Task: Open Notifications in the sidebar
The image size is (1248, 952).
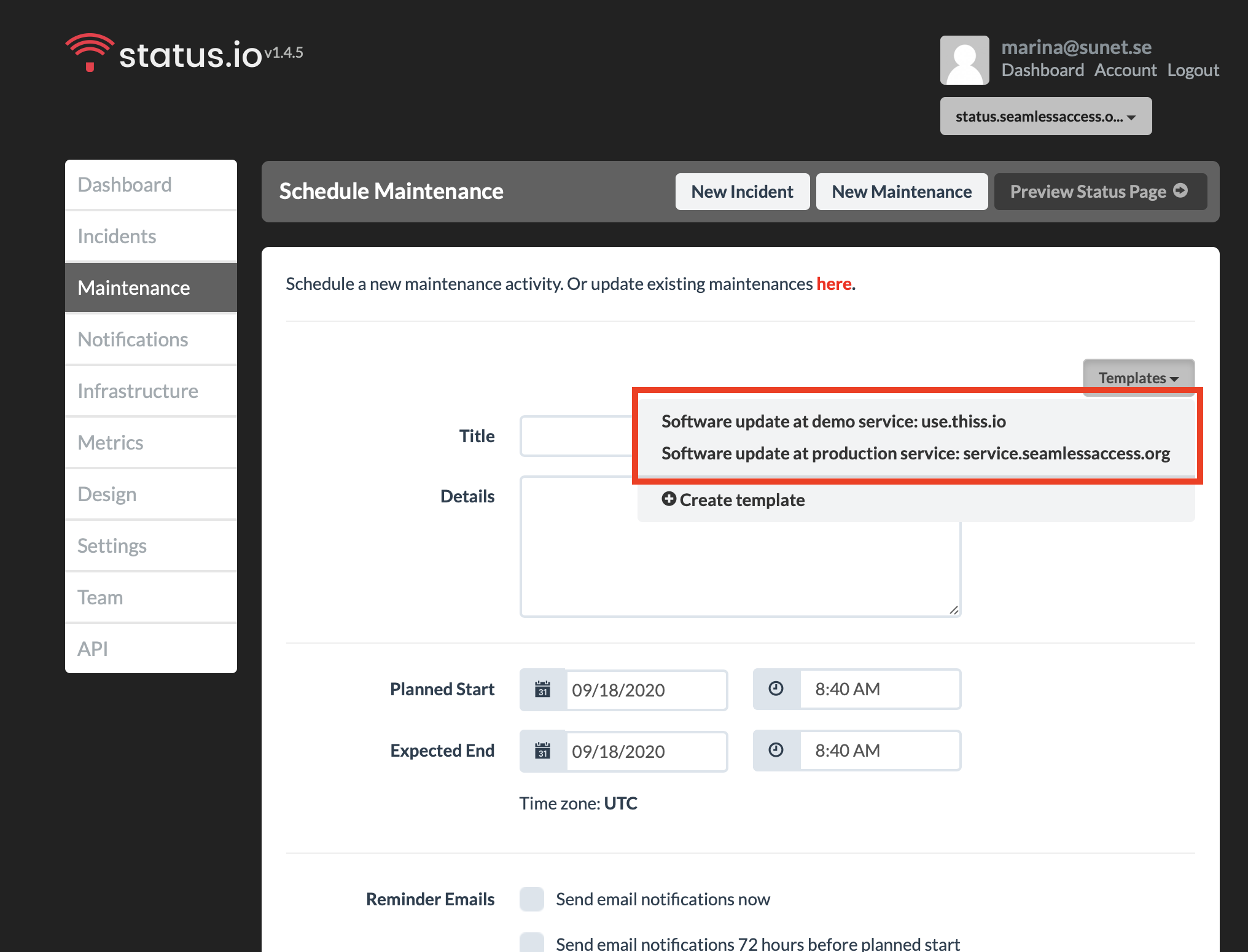Action: click(151, 340)
